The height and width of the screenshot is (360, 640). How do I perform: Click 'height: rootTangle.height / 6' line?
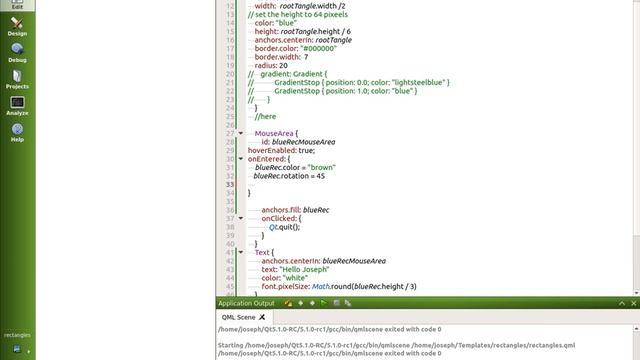pyautogui.click(x=302, y=31)
